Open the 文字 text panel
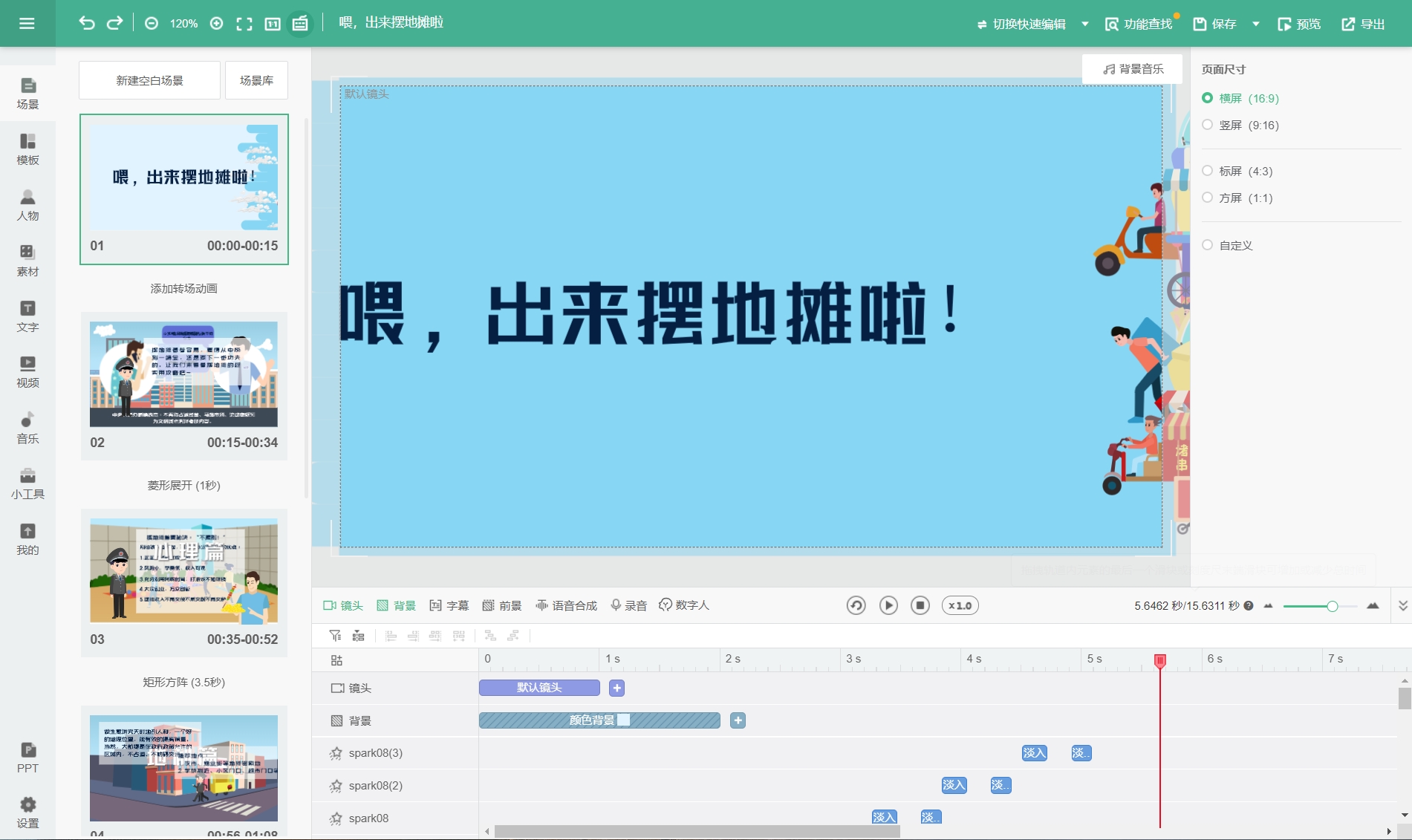Image resolution: width=1412 pixels, height=840 pixels. [x=27, y=316]
